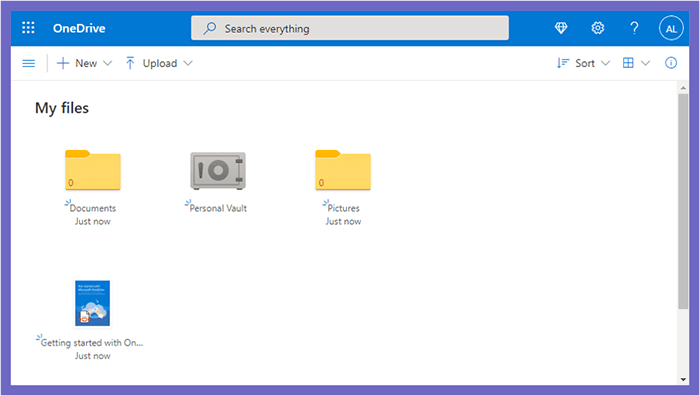Expand the view options chevron
Image resolution: width=700 pixels, height=396 pixels.
point(646,63)
